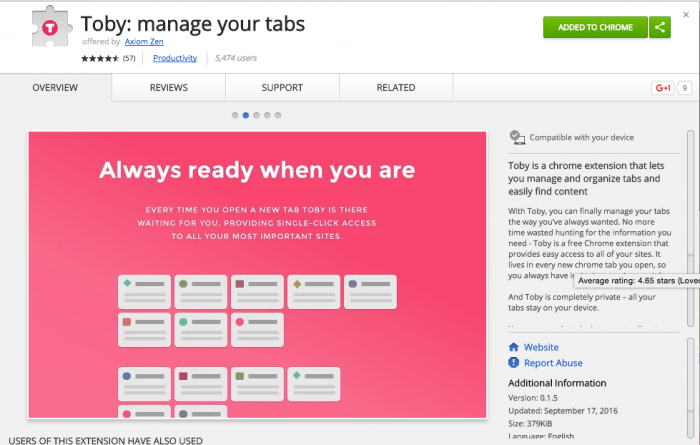Switch to the Support tab
The image size is (700, 445).
click(x=282, y=87)
